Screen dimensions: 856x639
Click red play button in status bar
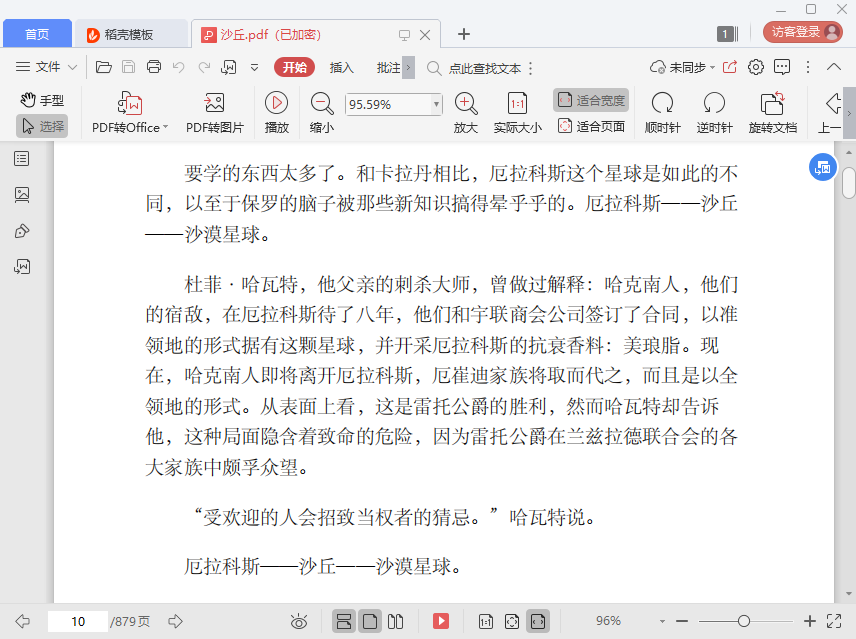tap(441, 621)
